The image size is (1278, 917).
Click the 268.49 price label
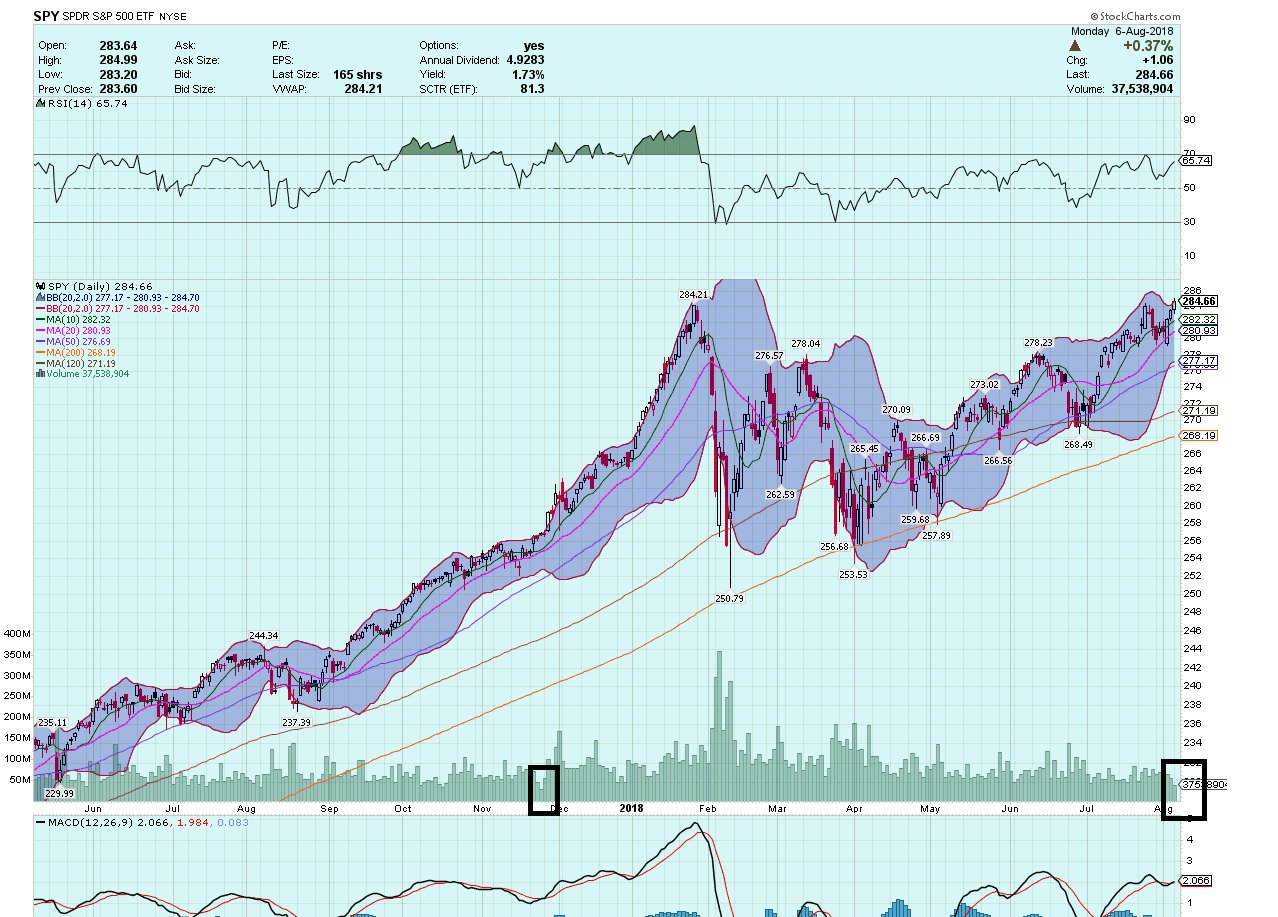coord(1078,444)
